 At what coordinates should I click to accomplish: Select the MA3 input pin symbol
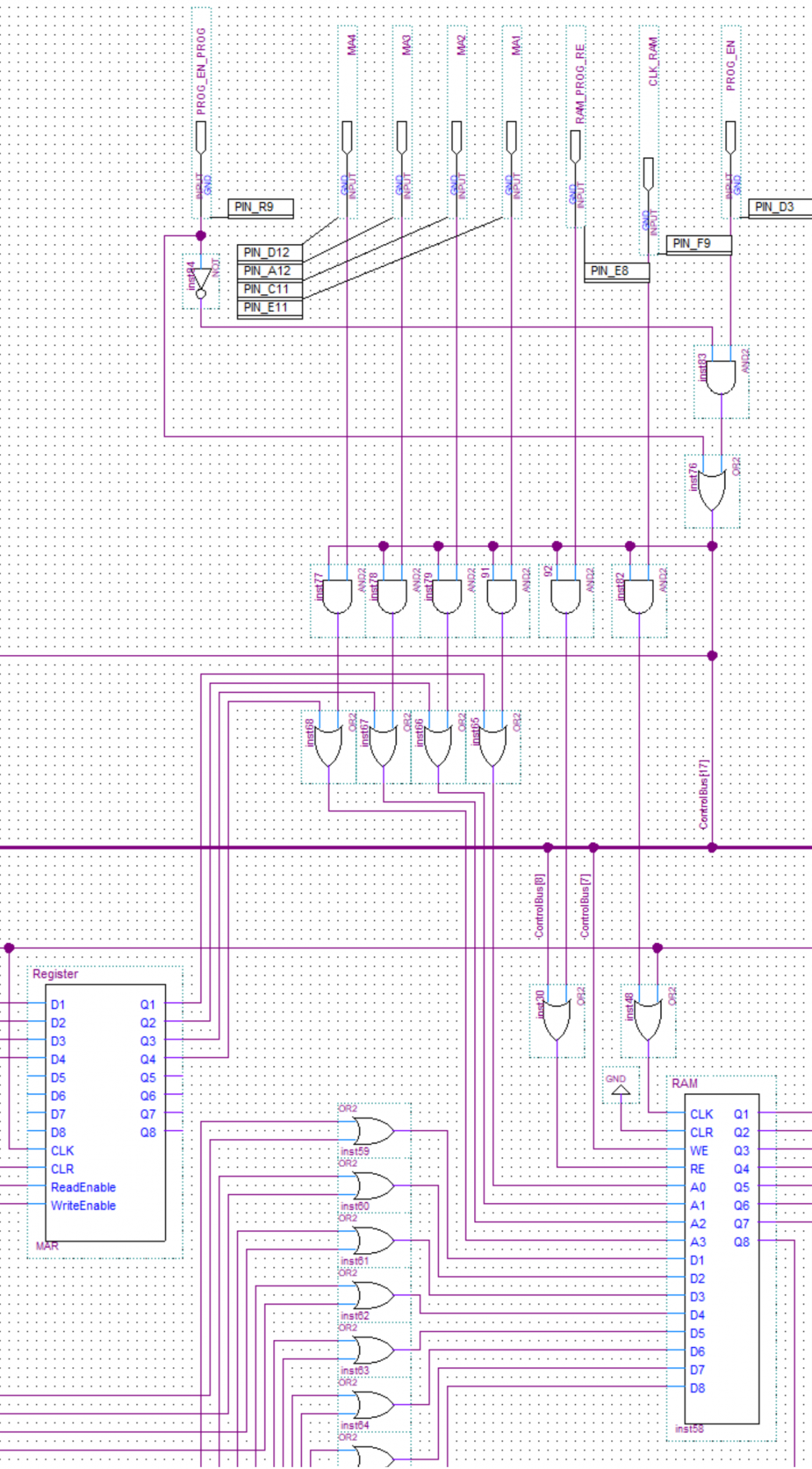tap(402, 137)
